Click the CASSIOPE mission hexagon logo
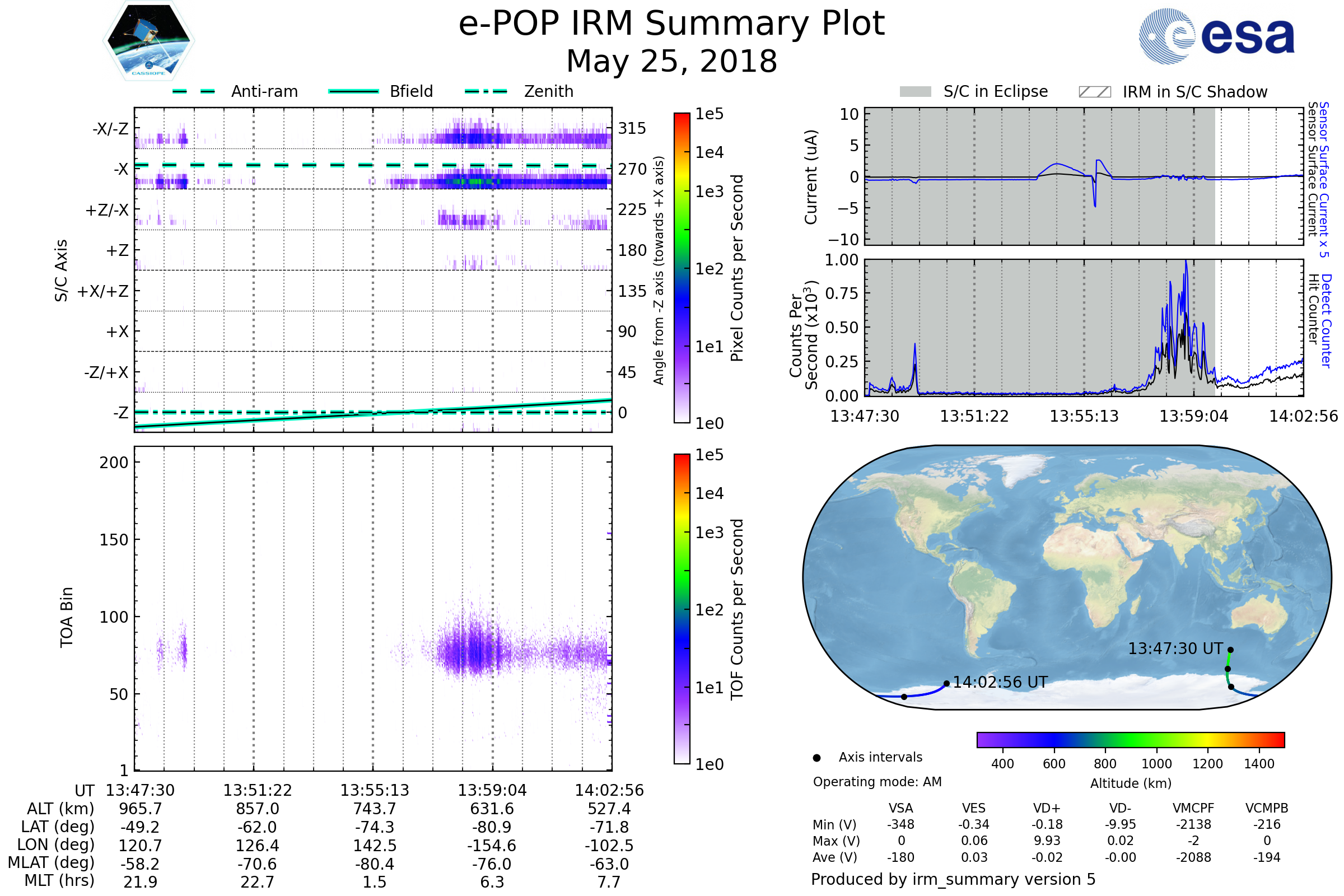1344x896 pixels. [148, 41]
